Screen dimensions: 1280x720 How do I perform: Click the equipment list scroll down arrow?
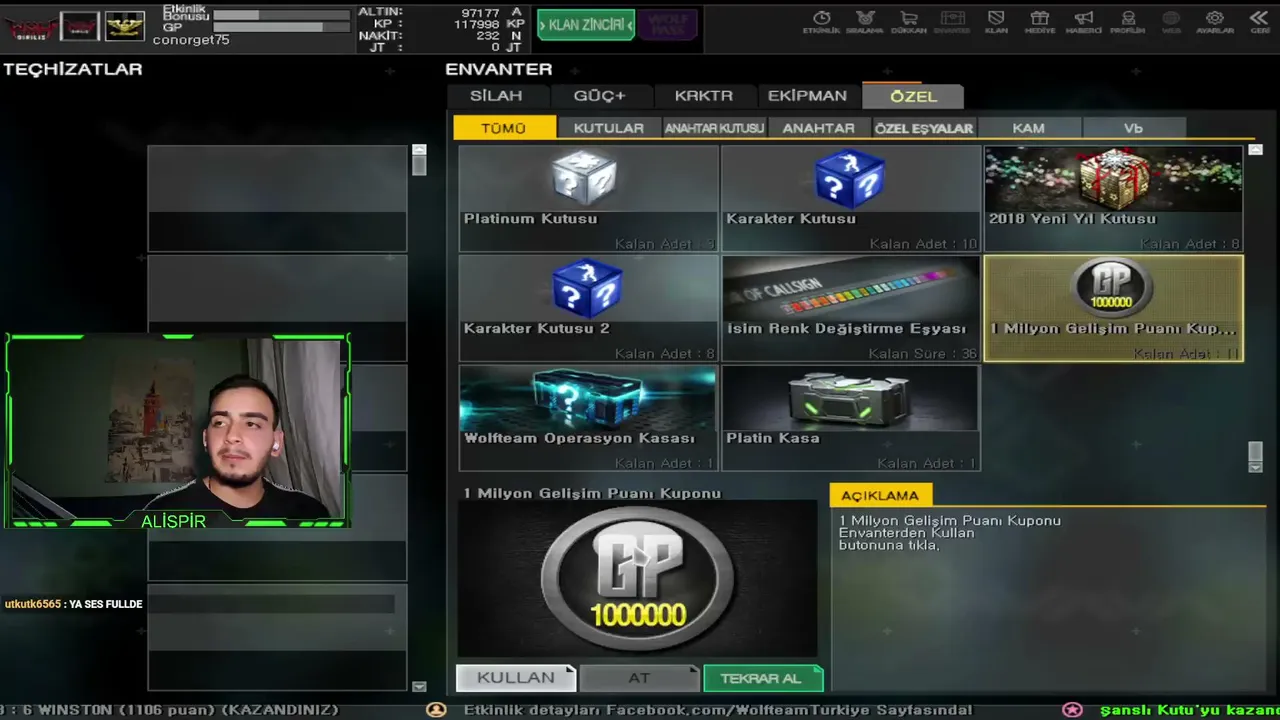[x=419, y=686]
